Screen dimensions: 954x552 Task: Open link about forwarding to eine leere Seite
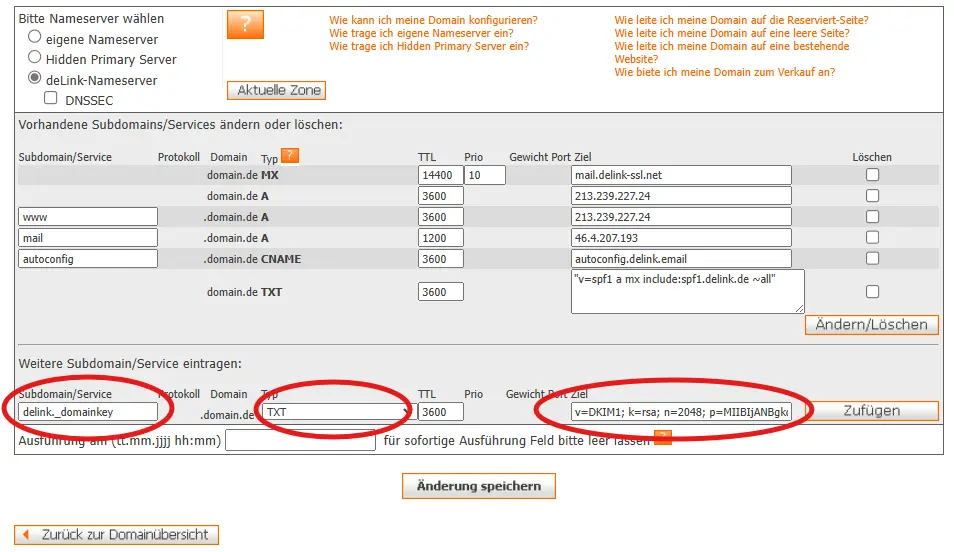[x=731, y=33]
